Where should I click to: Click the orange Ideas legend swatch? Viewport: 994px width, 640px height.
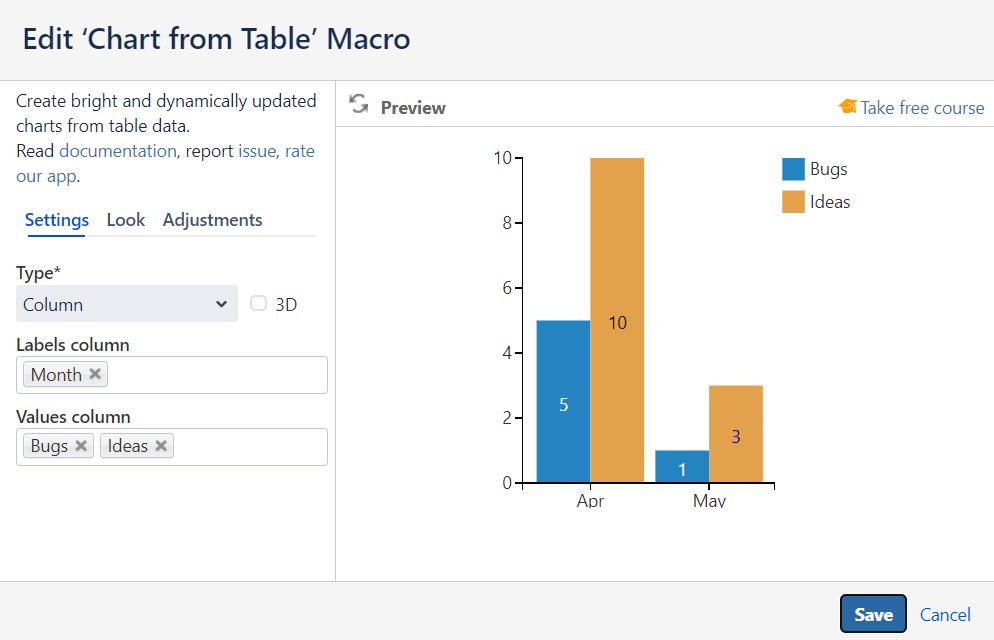(x=793, y=202)
